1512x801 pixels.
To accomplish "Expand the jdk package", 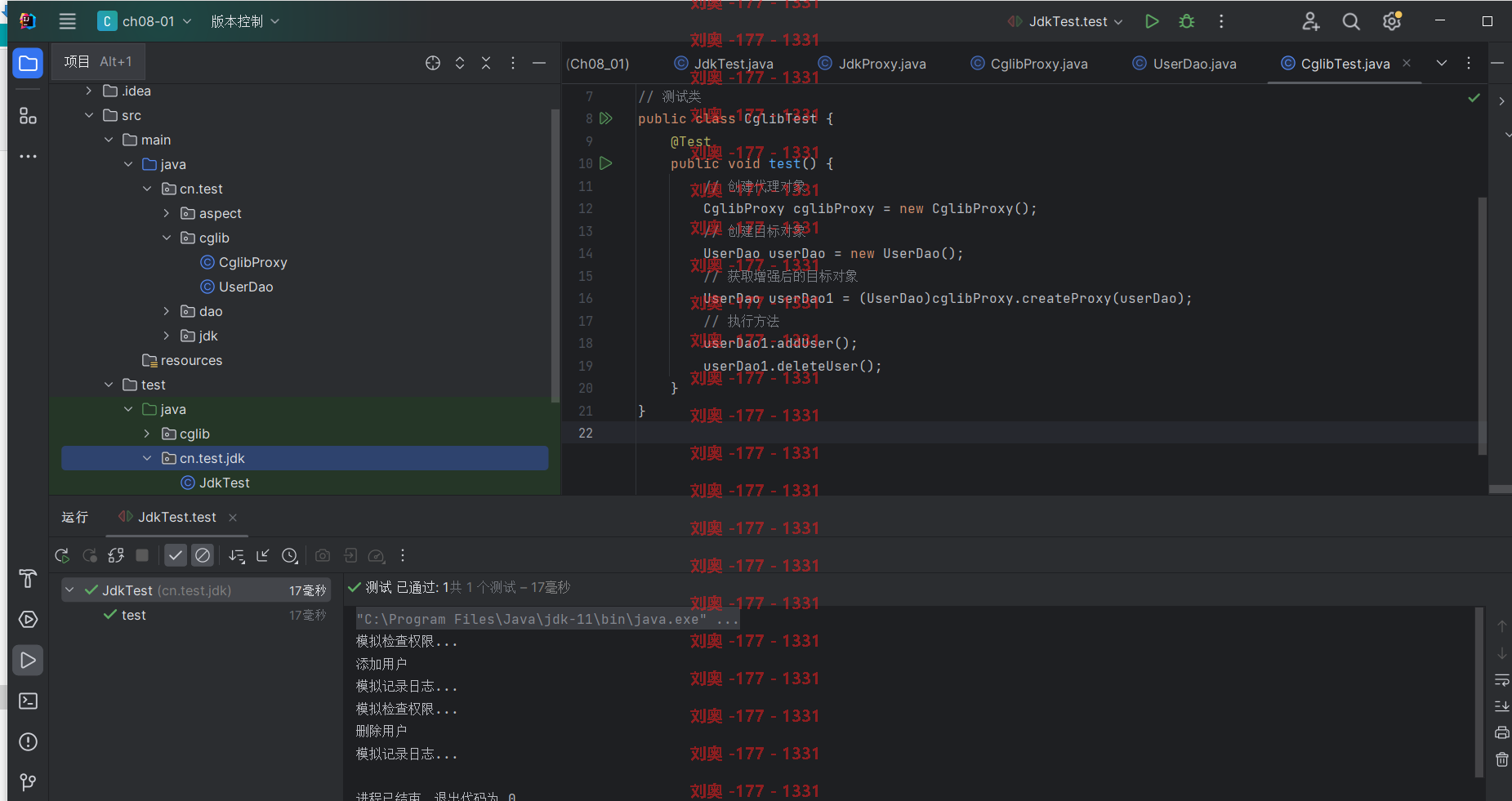I will click(167, 336).
